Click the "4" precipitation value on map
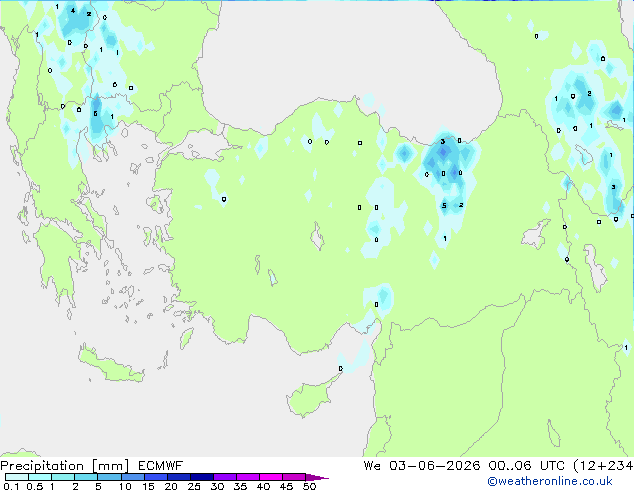The height and width of the screenshot is (490, 634). click(x=73, y=11)
